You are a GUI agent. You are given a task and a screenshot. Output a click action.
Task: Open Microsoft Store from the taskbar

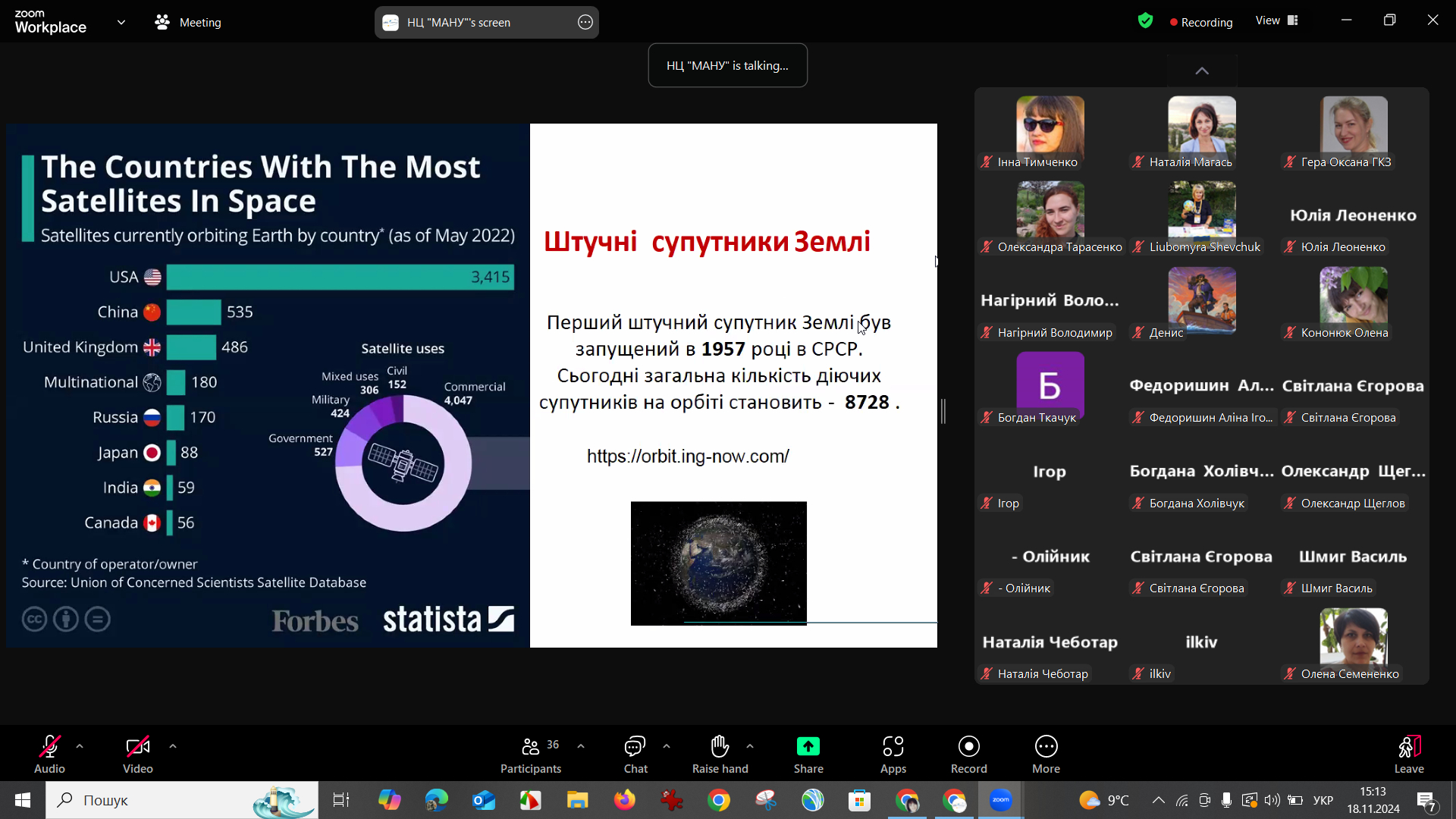[859, 800]
